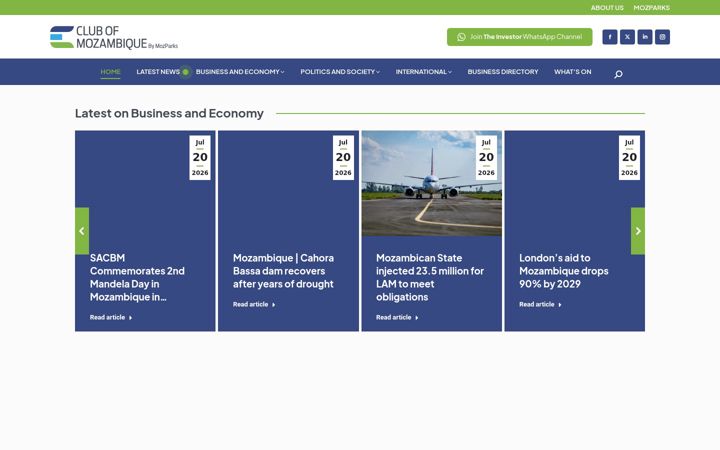The height and width of the screenshot is (450, 720).
Task: Select the Home menu item
Action: (x=110, y=72)
